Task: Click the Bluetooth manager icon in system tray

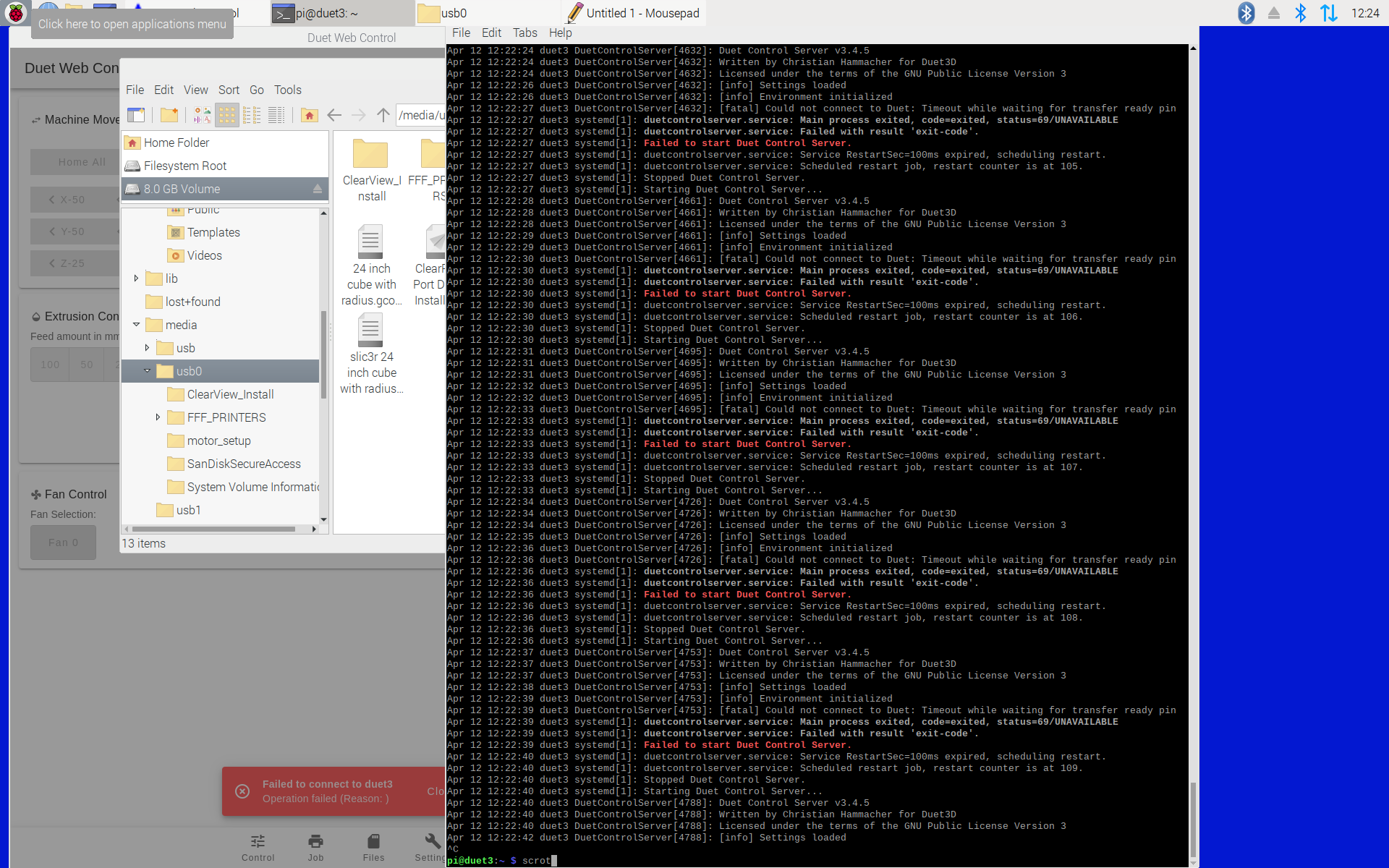Action: pos(1246,13)
